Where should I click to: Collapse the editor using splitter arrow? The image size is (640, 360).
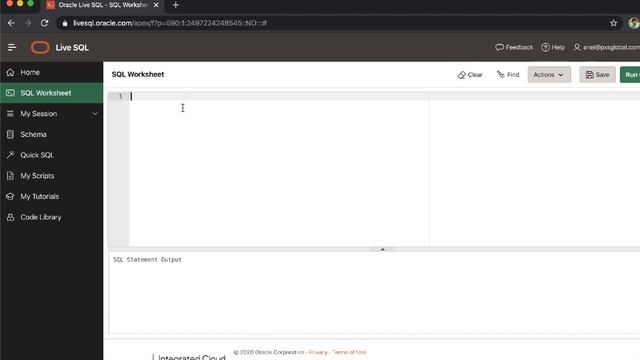click(382, 249)
